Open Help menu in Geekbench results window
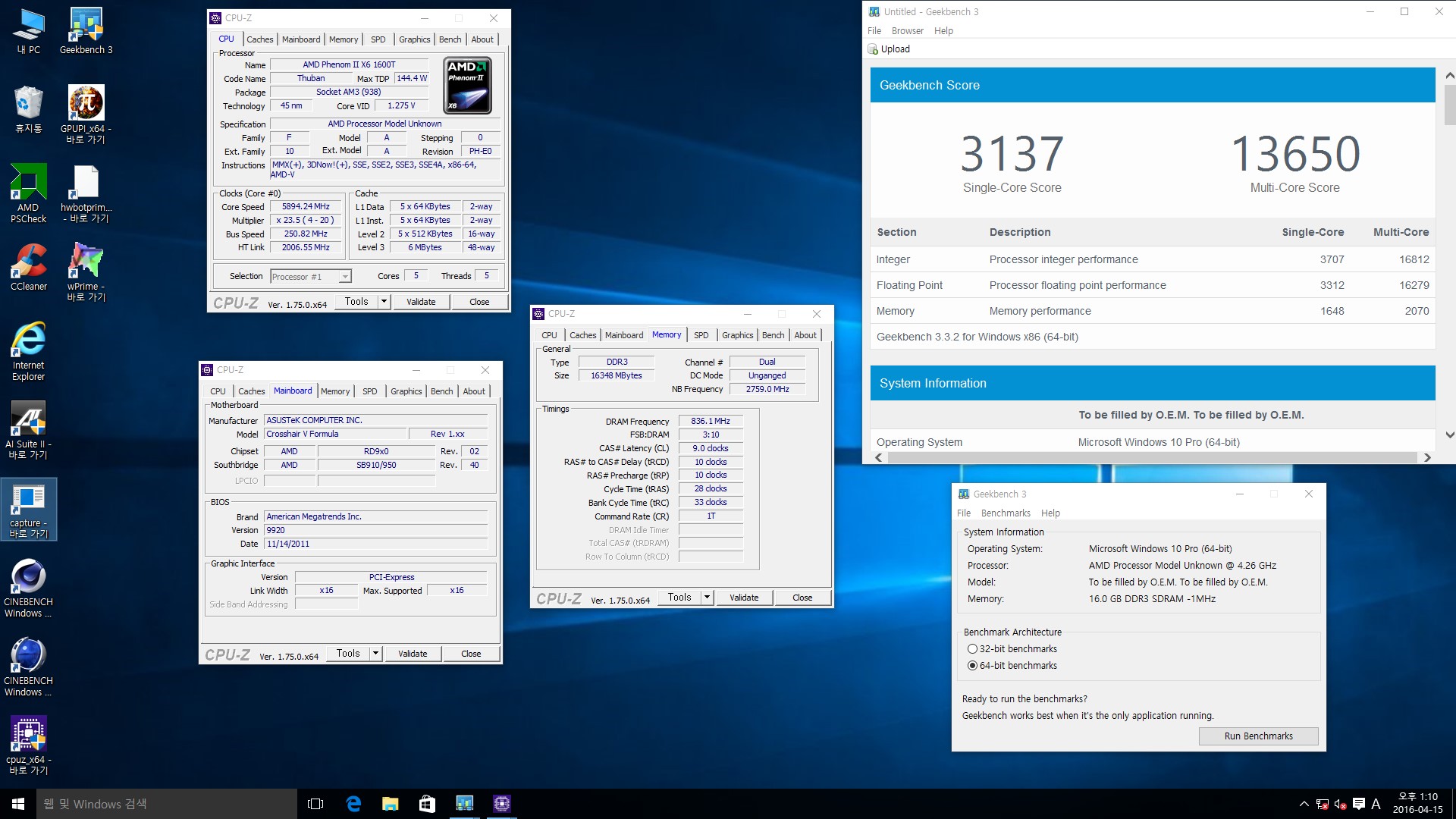Image resolution: width=1456 pixels, height=819 pixels. 943,31
